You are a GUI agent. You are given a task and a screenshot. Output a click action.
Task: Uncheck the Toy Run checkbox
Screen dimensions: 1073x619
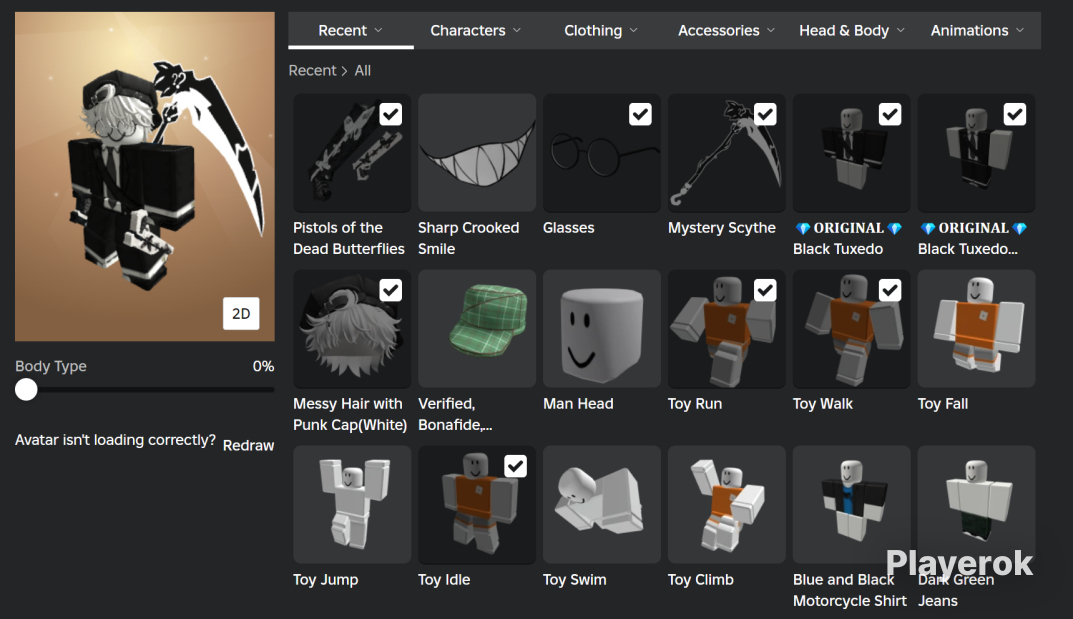coord(765,290)
